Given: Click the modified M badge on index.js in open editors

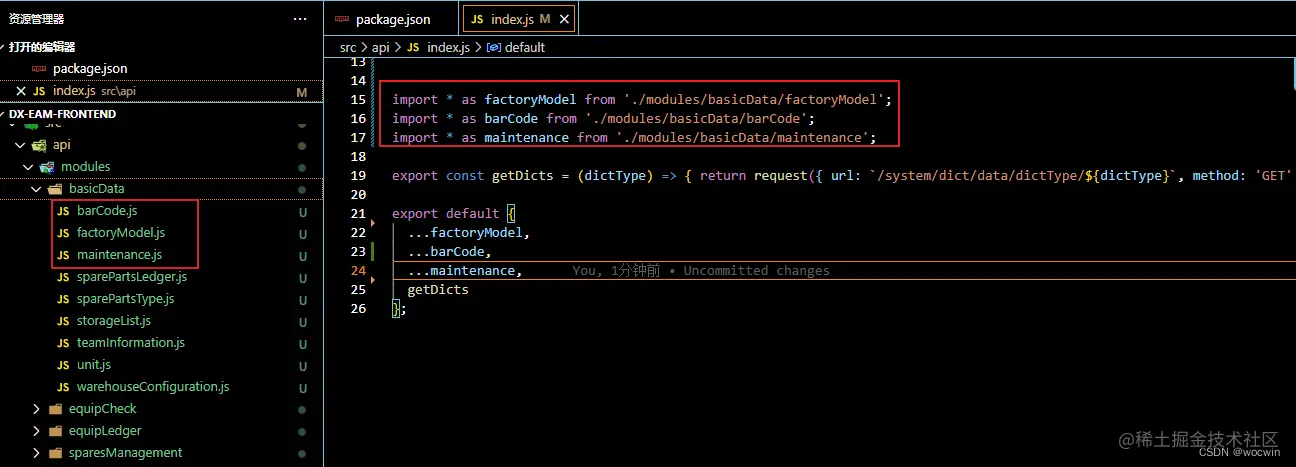Looking at the screenshot, I should coord(301,91).
